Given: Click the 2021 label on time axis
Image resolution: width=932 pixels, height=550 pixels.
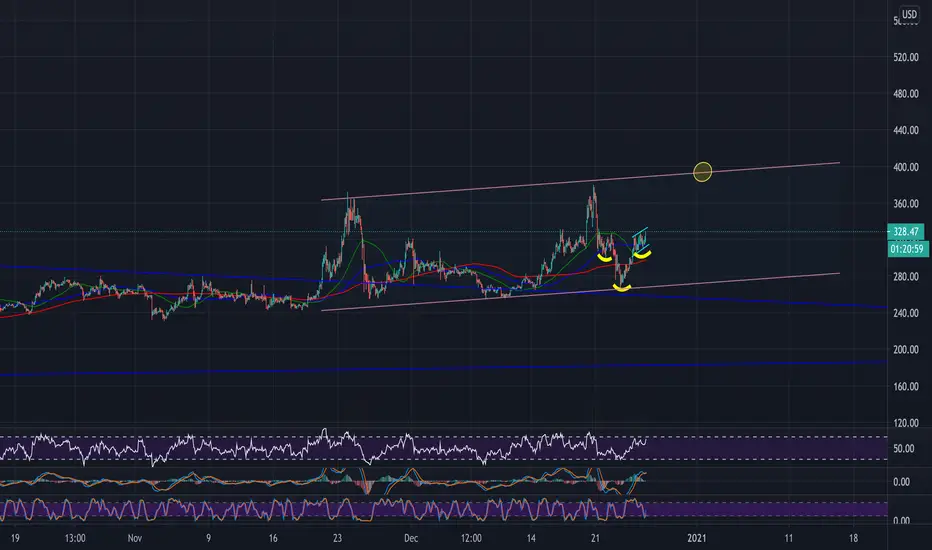Looking at the screenshot, I should 697,538.
